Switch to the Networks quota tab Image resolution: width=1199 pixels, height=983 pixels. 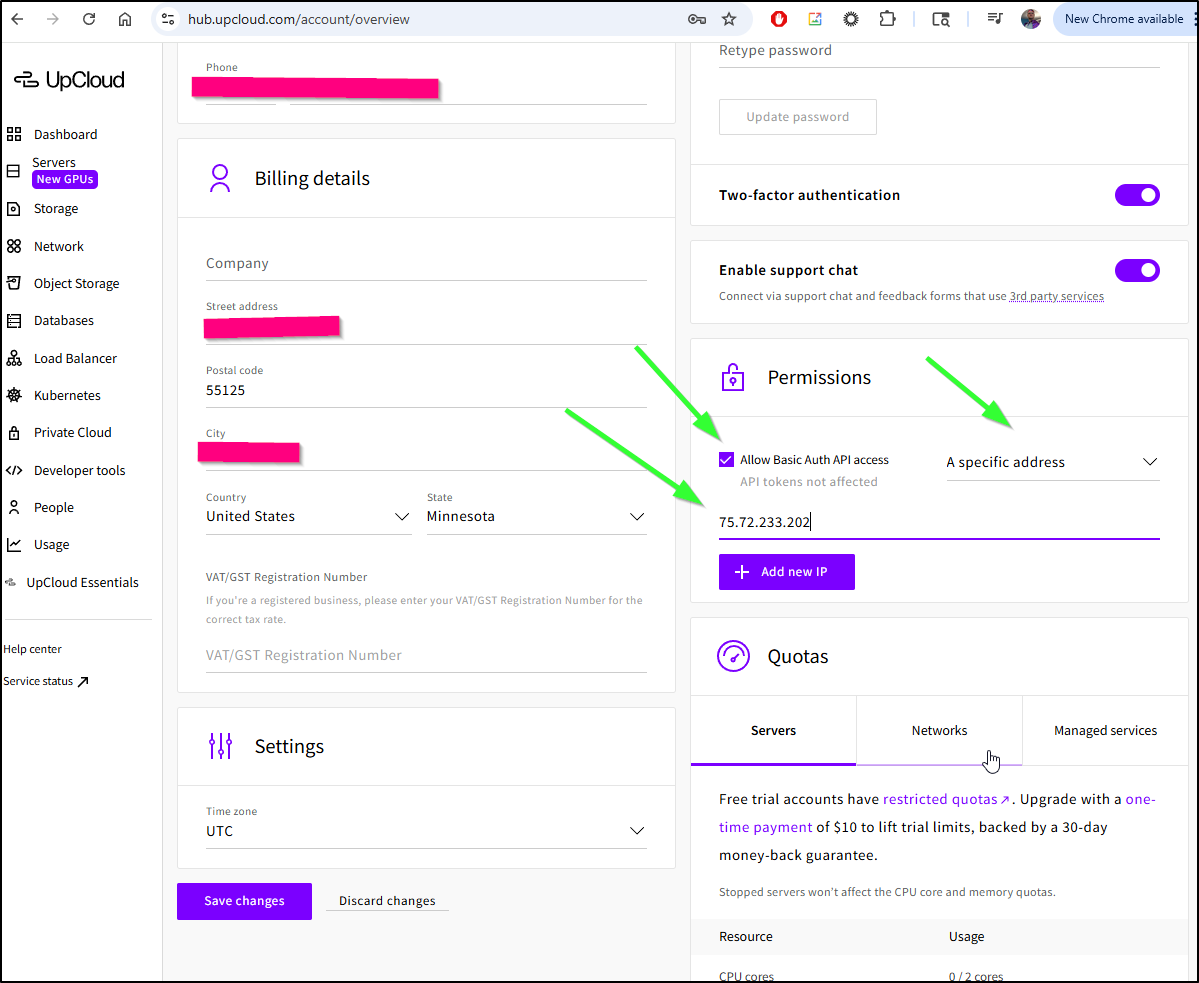point(939,731)
